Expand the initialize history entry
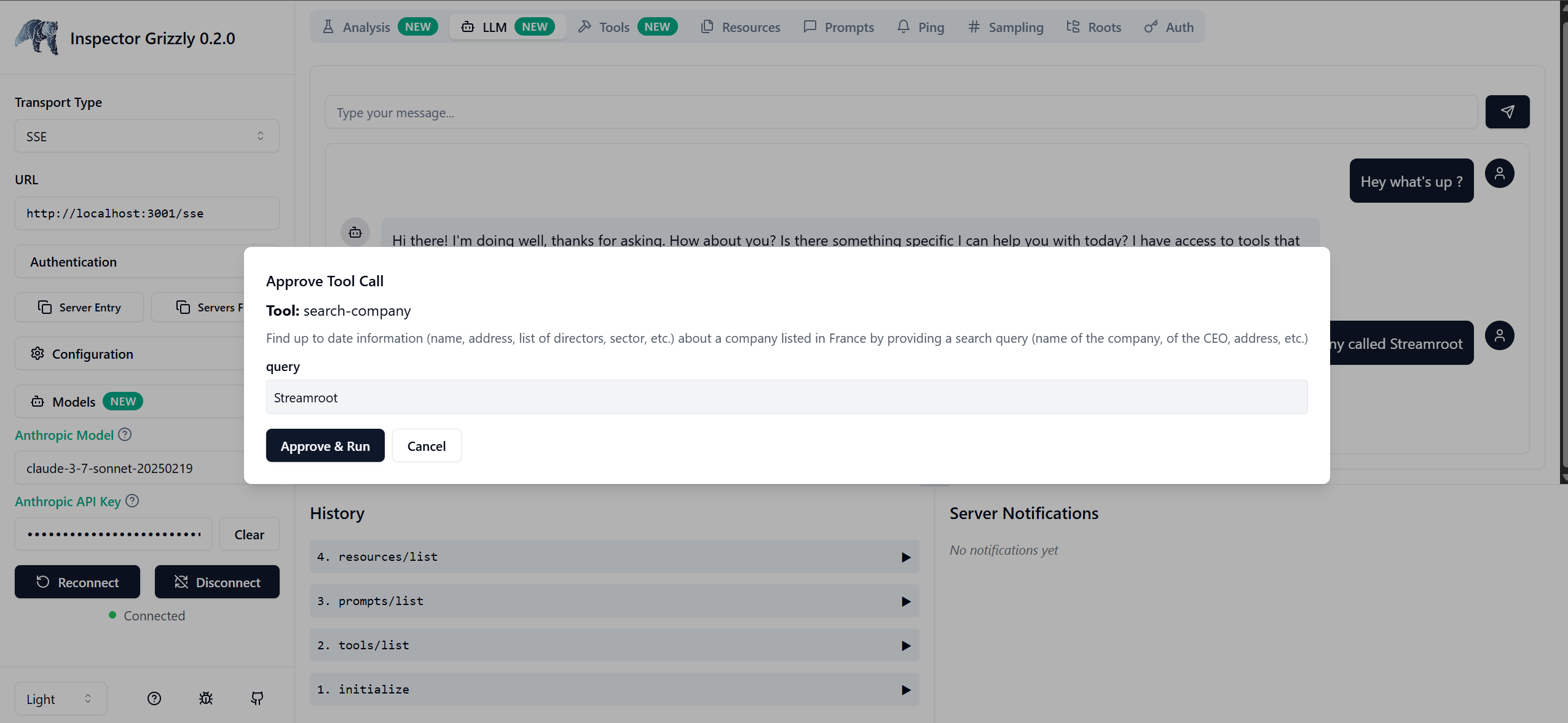Viewport: 1568px width, 723px height. point(614,689)
